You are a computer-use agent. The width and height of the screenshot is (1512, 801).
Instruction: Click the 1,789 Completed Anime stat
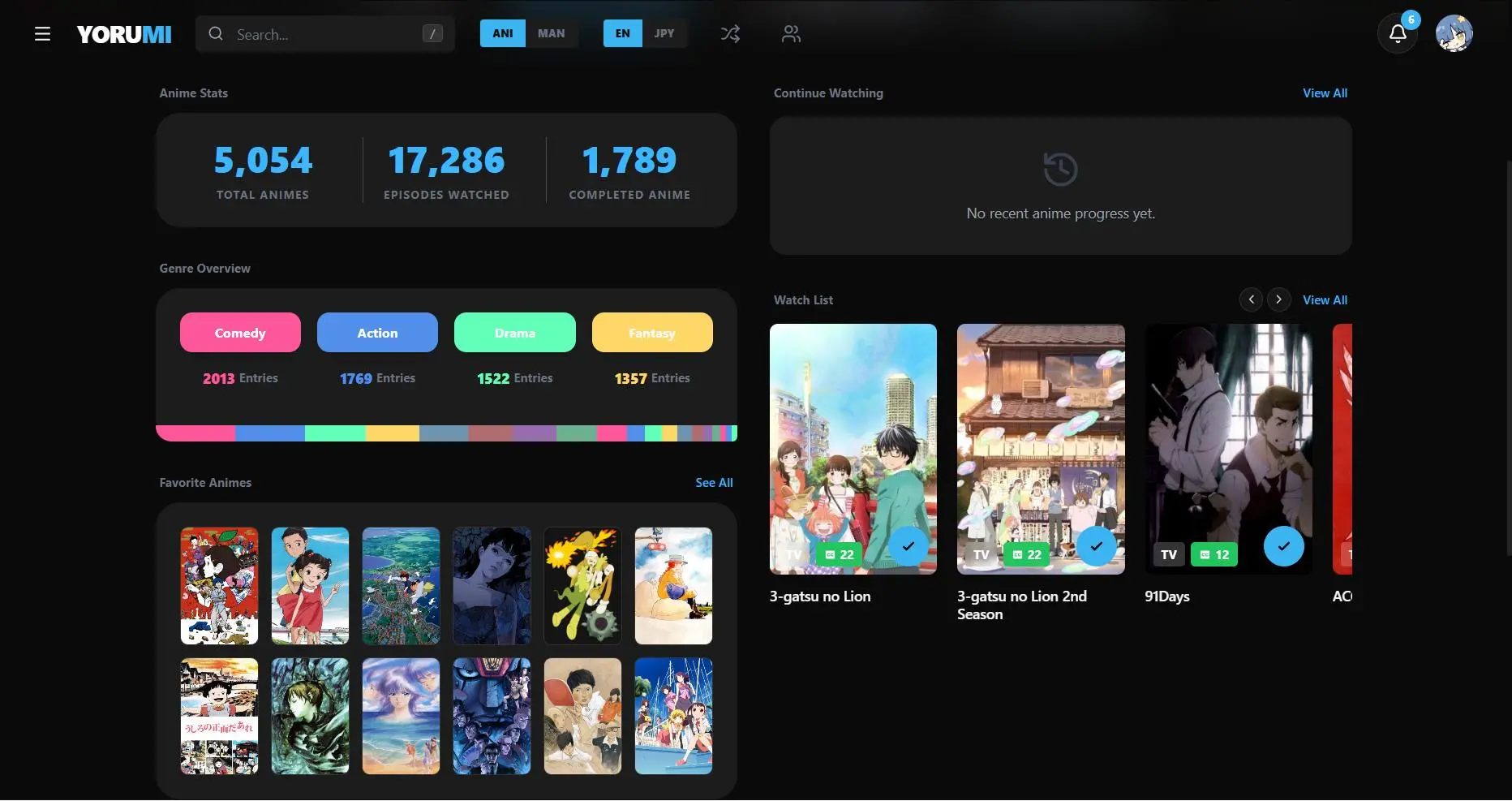coord(629,170)
